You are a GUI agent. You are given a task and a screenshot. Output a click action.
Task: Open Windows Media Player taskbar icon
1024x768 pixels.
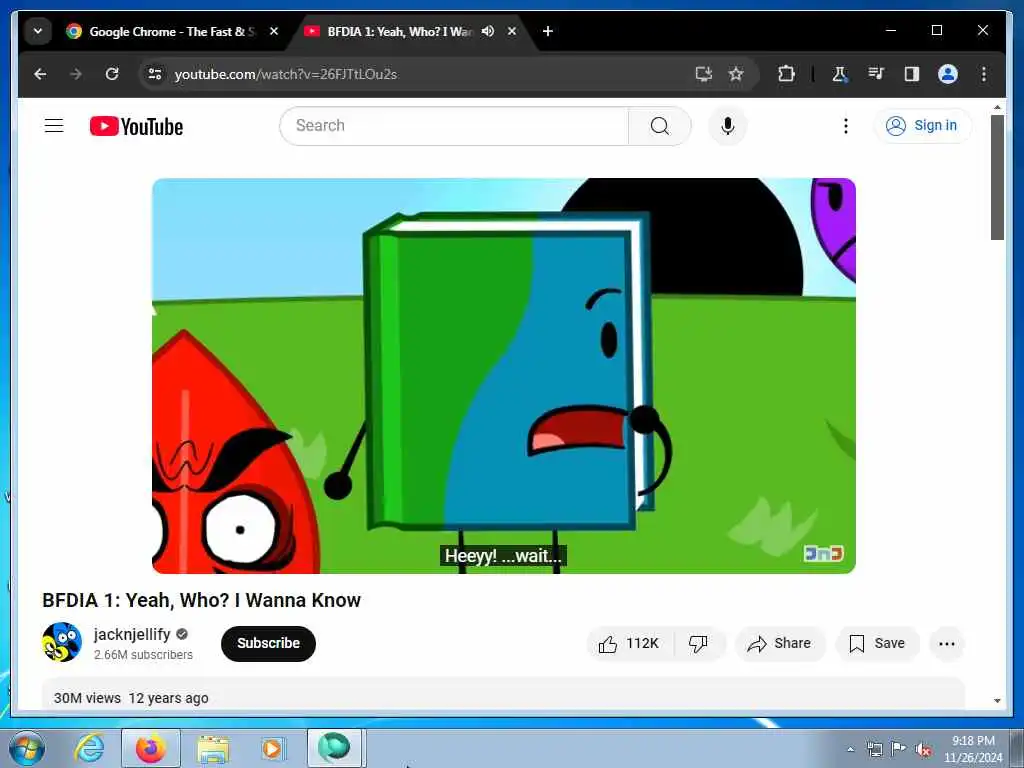point(272,748)
